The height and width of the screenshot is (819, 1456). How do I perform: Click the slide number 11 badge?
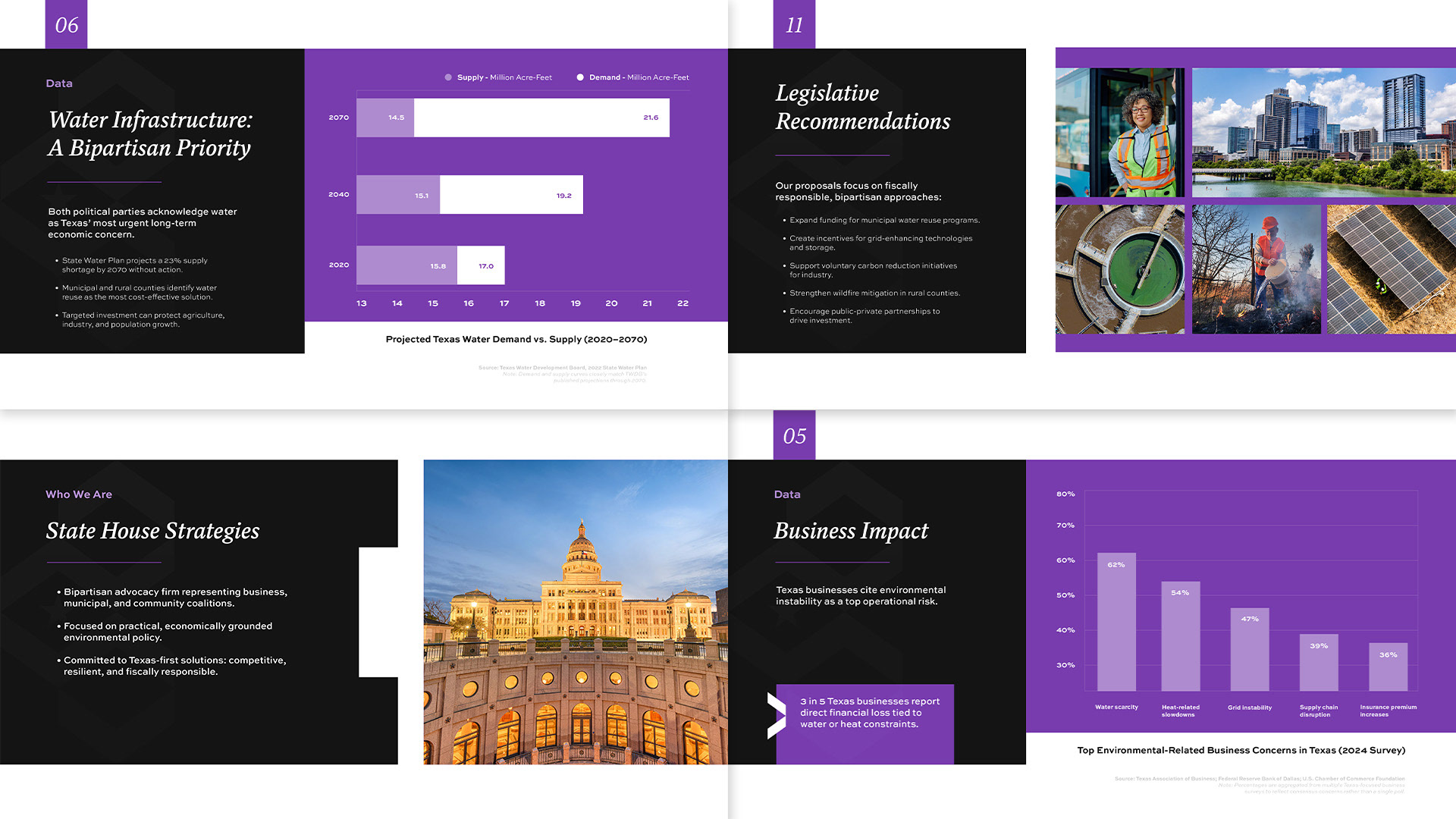point(794,25)
